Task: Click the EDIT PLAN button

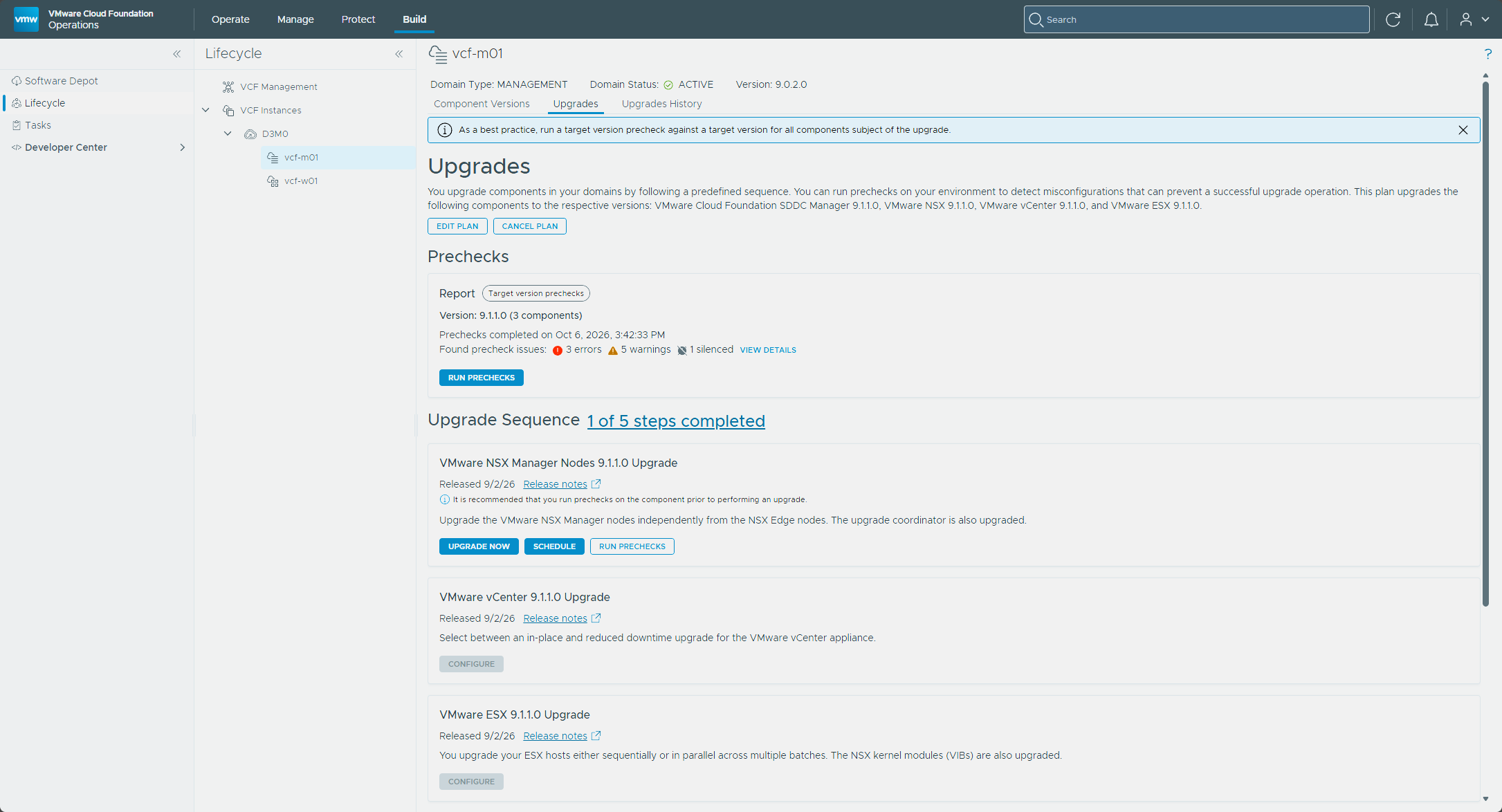Action: click(x=457, y=226)
